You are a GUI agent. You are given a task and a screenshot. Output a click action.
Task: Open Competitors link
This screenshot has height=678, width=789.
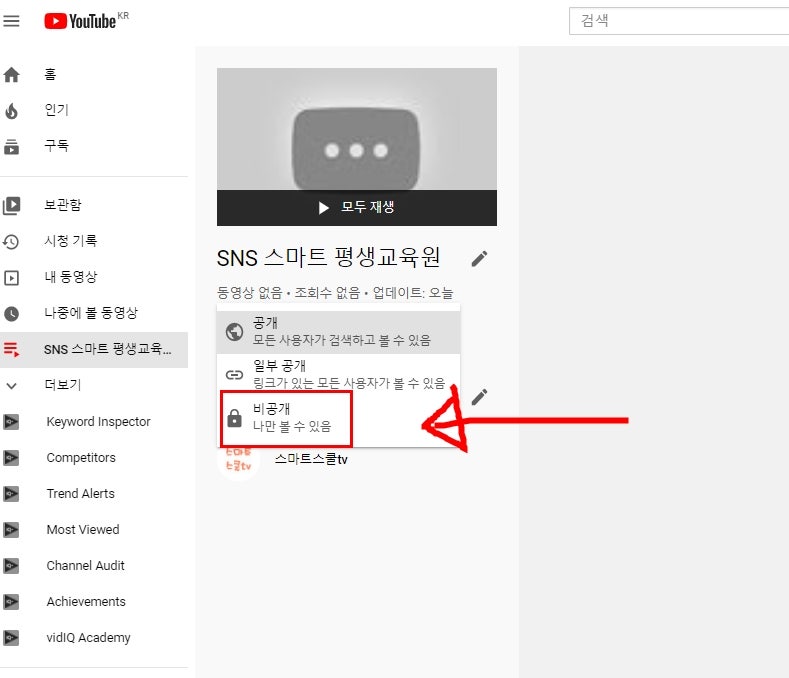(81, 458)
